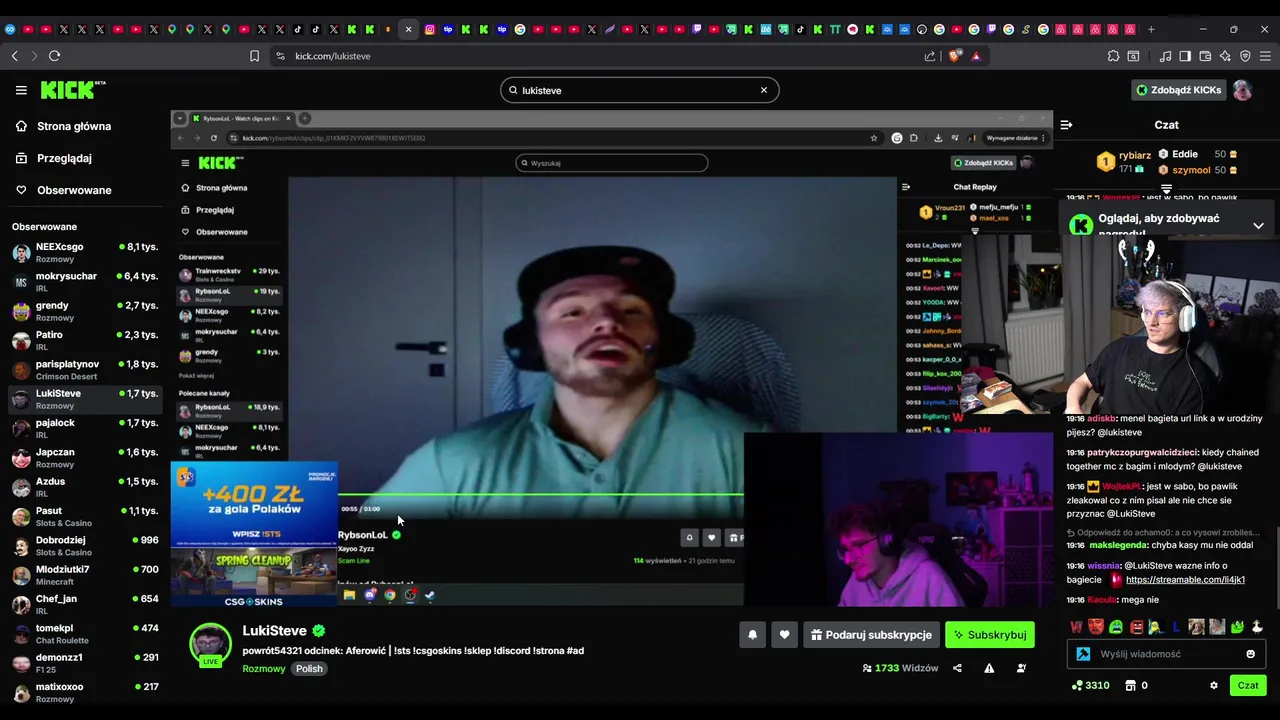The height and width of the screenshot is (720, 1280).
Task: Open Azdus channel in the followed list
Action: pyautogui.click(x=85, y=487)
